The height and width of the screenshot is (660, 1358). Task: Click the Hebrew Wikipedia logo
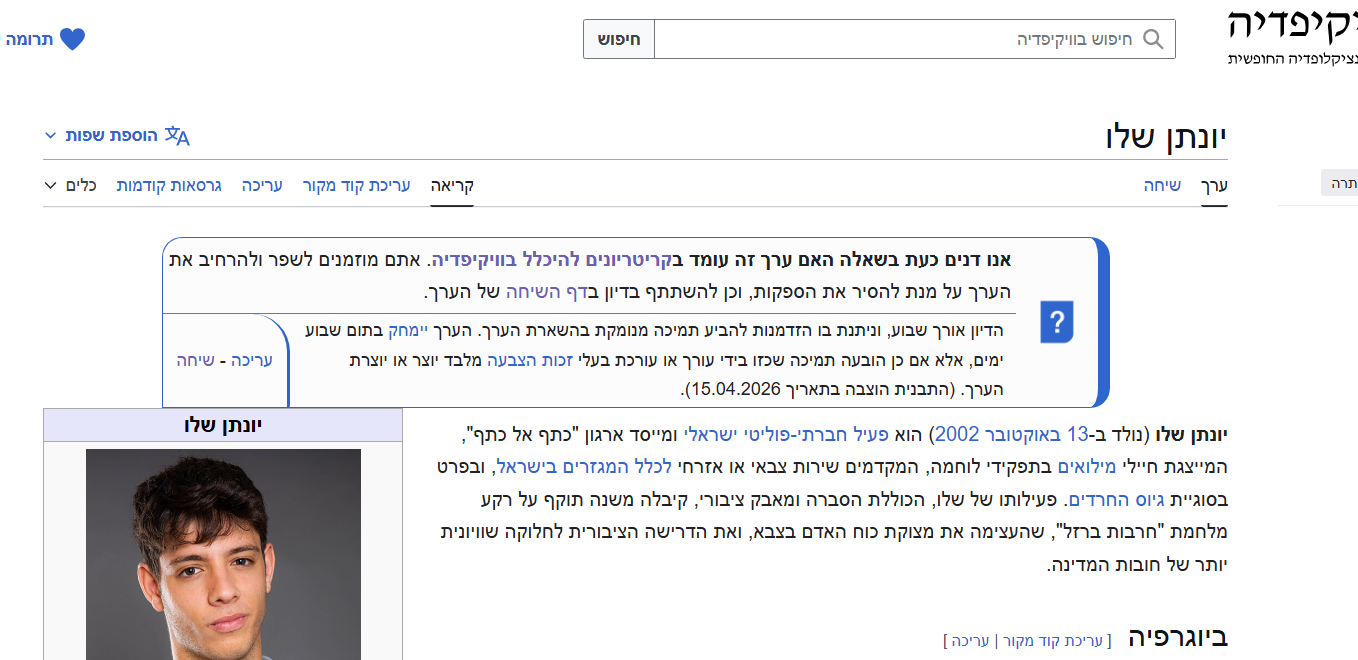[1292, 35]
